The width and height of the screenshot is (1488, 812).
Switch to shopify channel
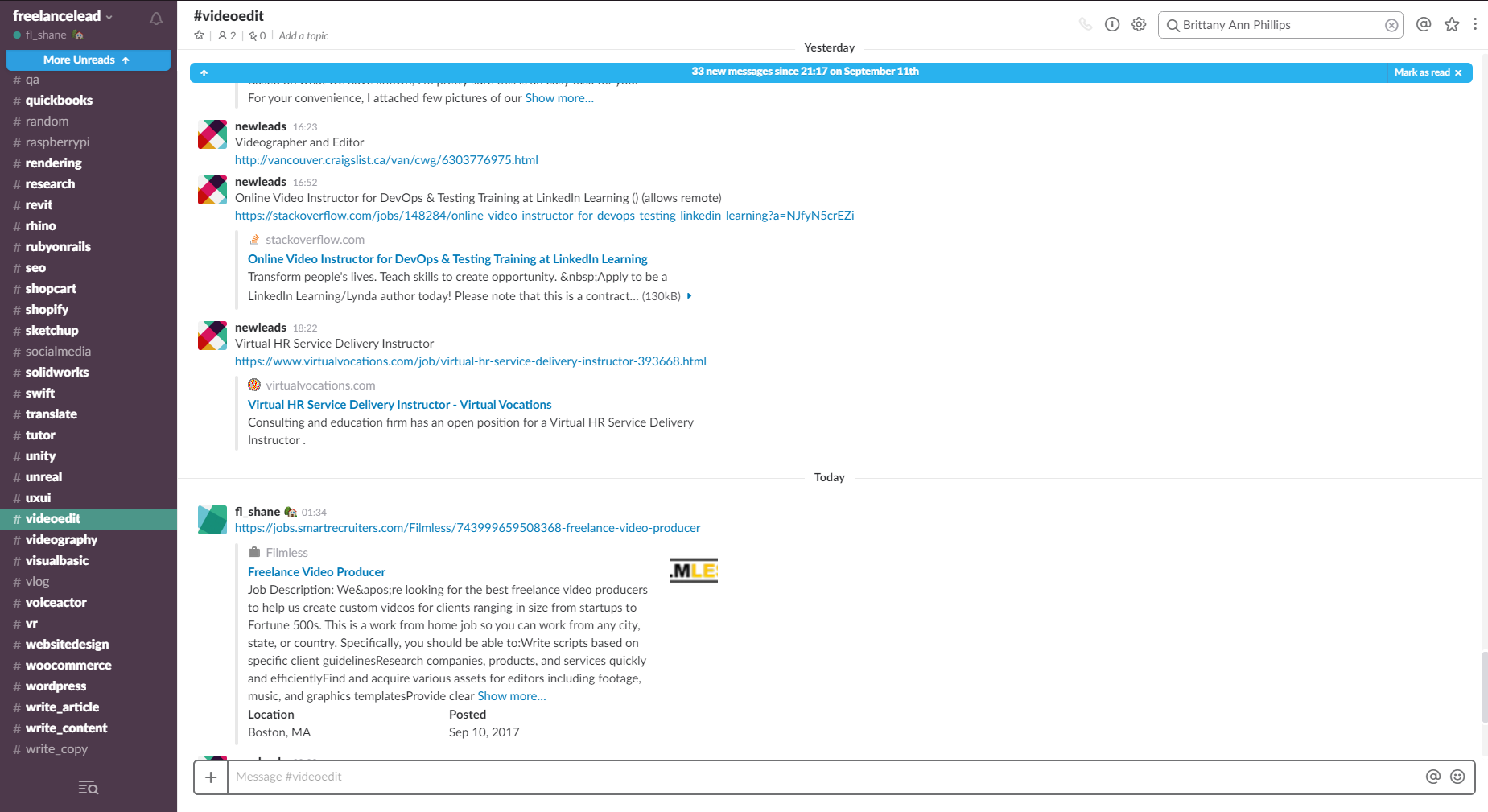point(89,310)
